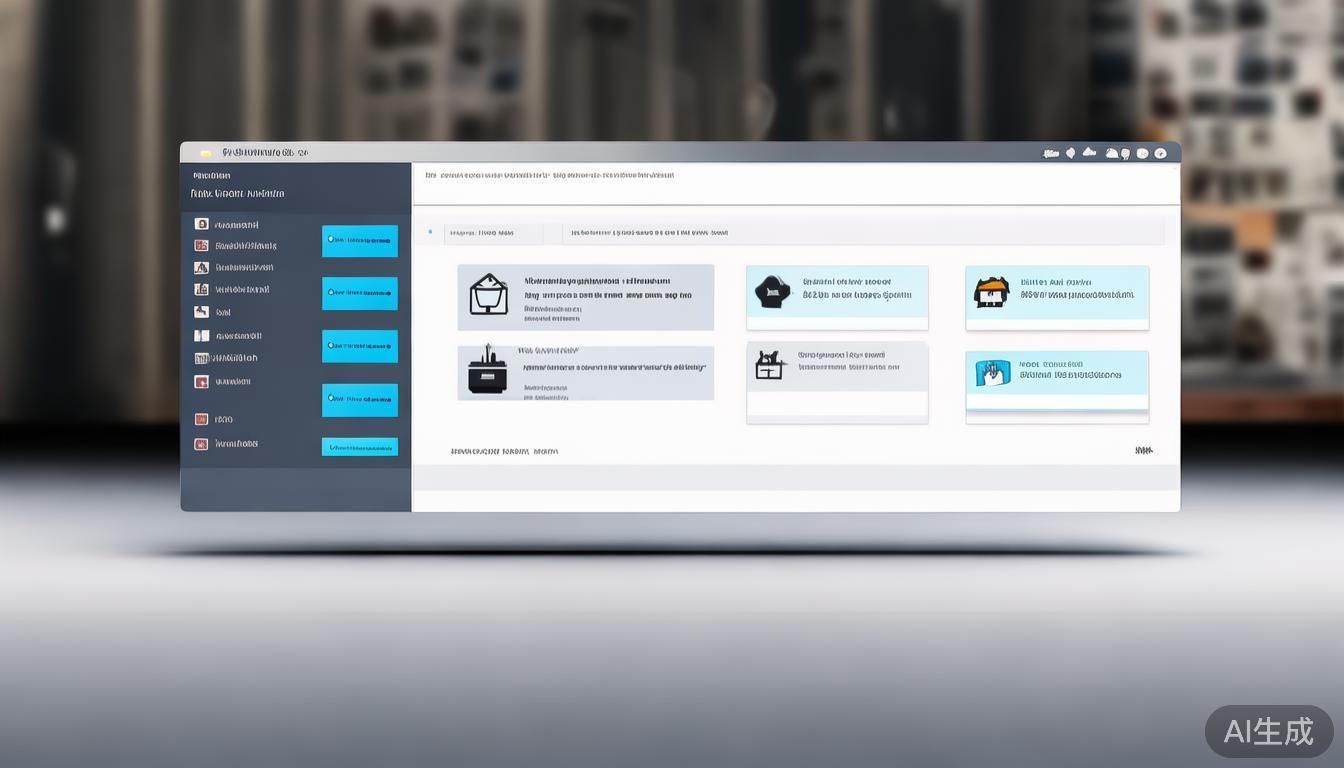Click the rightmost round icon in the title bar
Image resolution: width=1344 pixels, height=768 pixels.
(x=1160, y=153)
